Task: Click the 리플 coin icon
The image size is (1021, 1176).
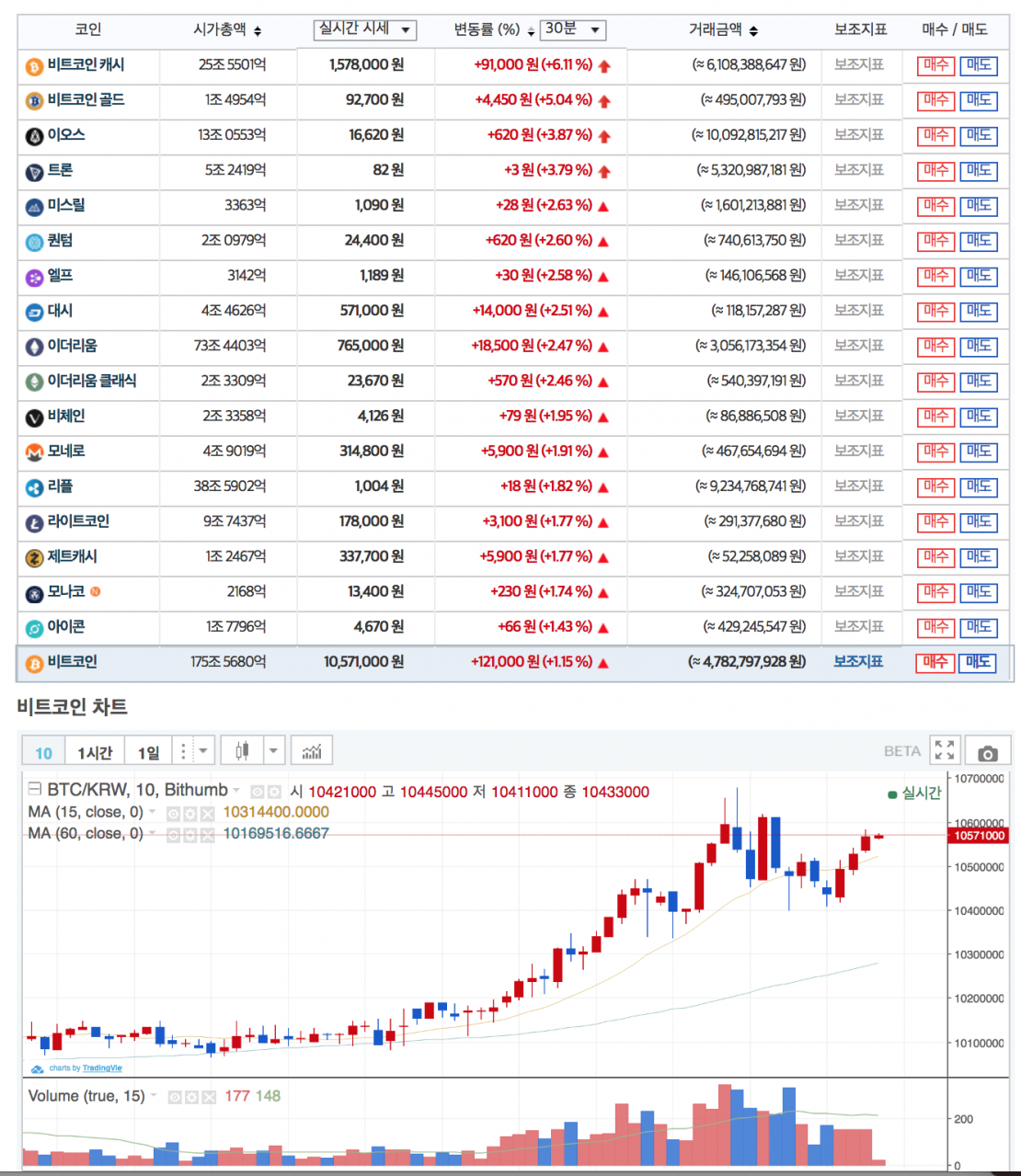Action: coord(34,488)
